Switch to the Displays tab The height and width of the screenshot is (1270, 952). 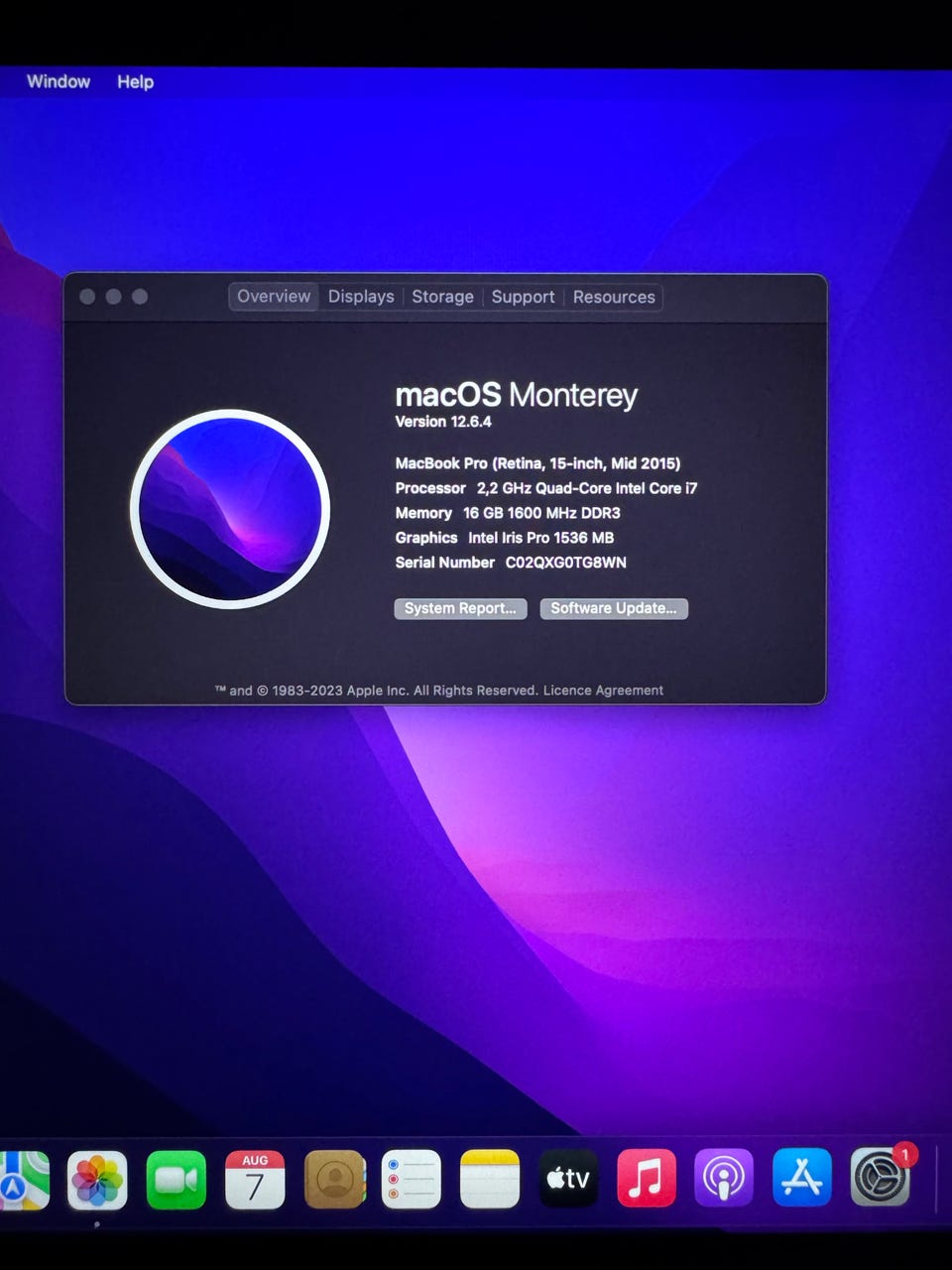point(361,297)
